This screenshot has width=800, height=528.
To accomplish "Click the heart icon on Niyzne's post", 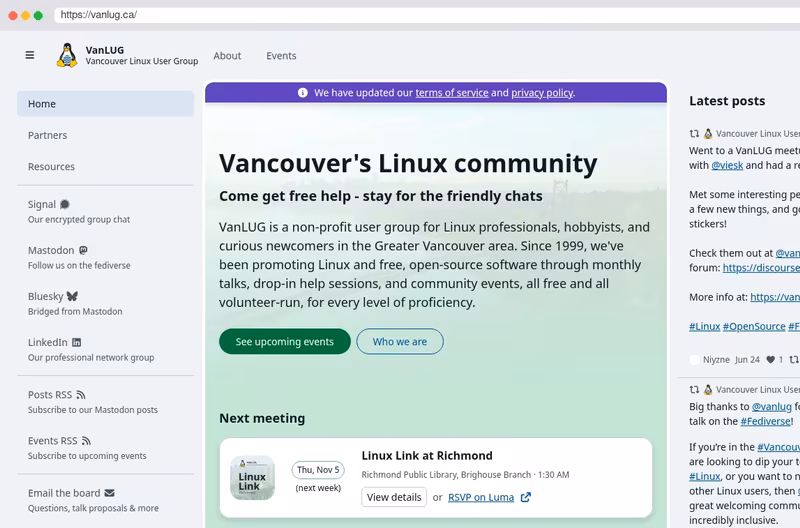I will 770,360.
